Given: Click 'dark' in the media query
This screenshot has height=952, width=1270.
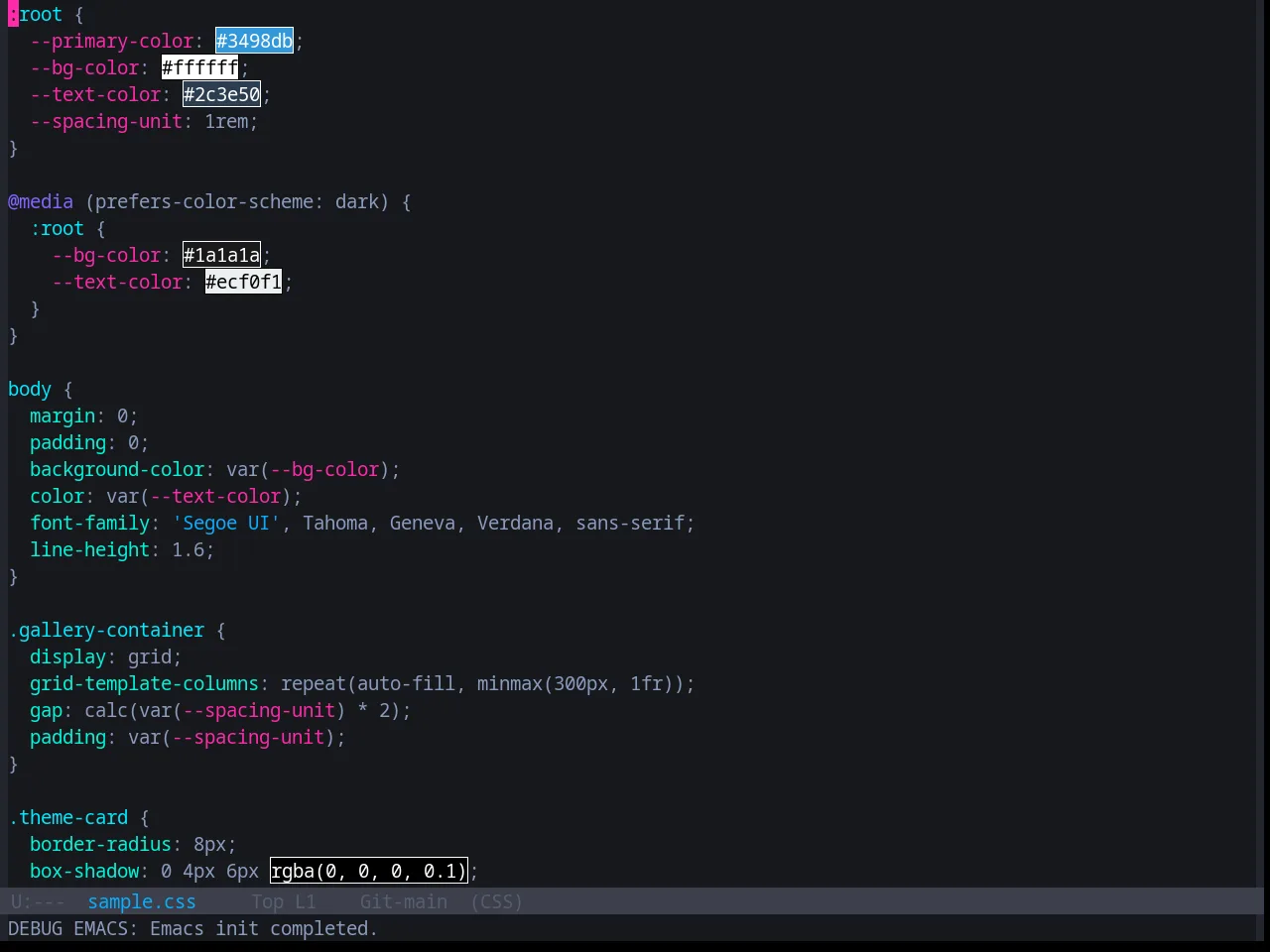Looking at the screenshot, I should coord(357,201).
